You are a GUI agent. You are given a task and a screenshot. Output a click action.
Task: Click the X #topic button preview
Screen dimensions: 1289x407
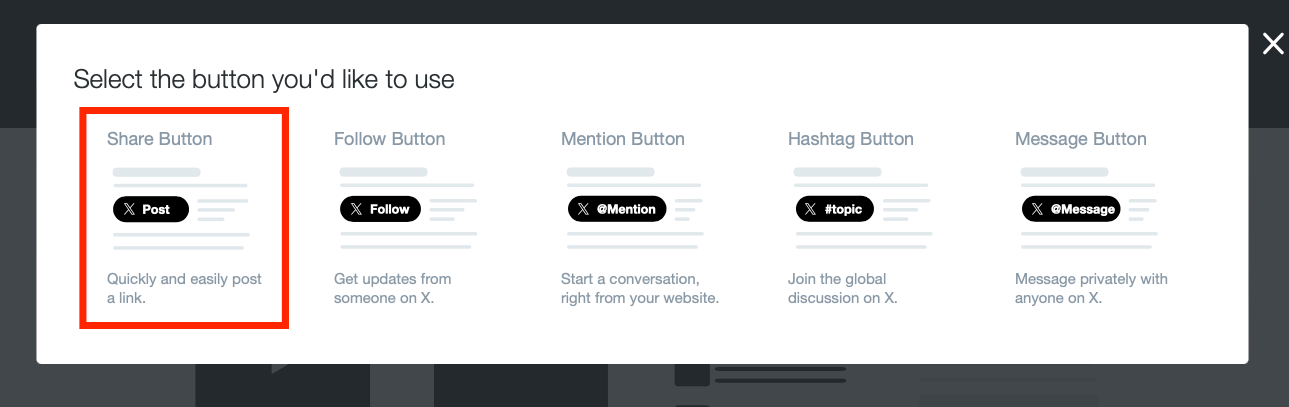(x=834, y=209)
